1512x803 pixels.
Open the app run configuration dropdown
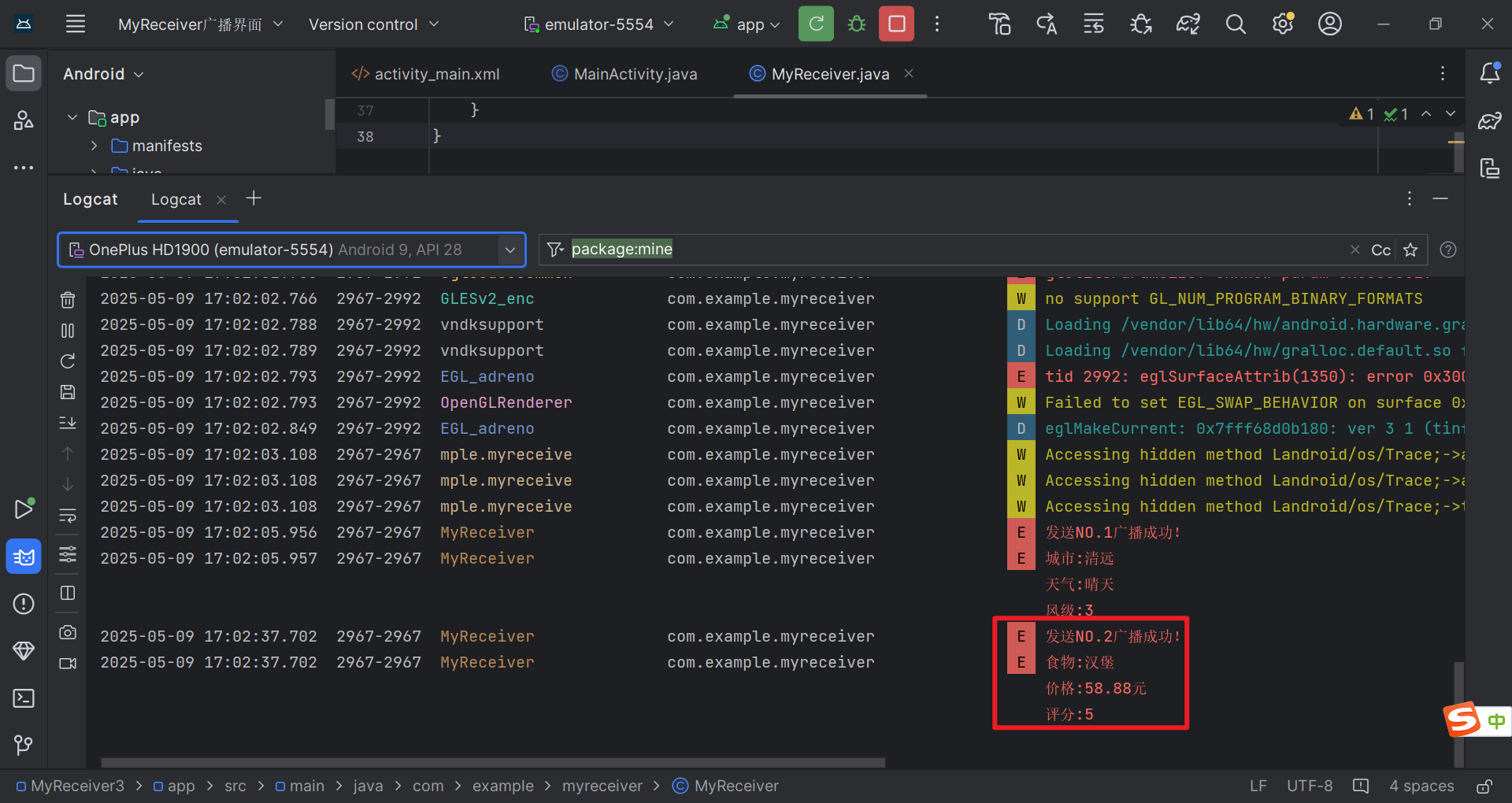click(745, 24)
